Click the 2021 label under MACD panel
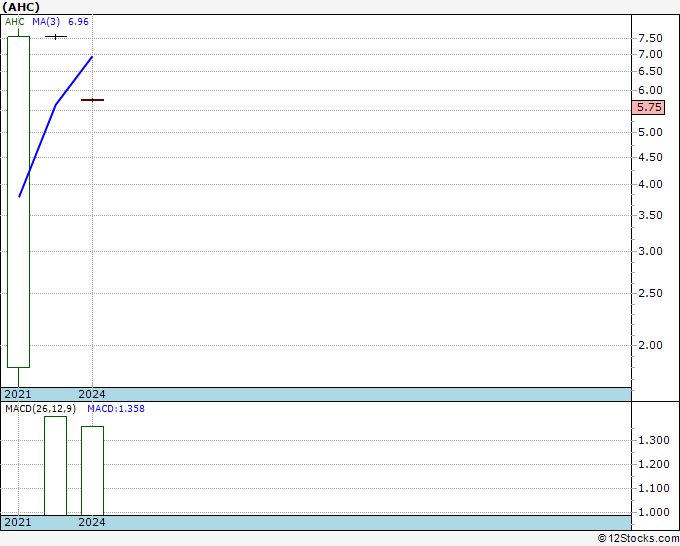This screenshot has height=546, width=680. [x=18, y=522]
